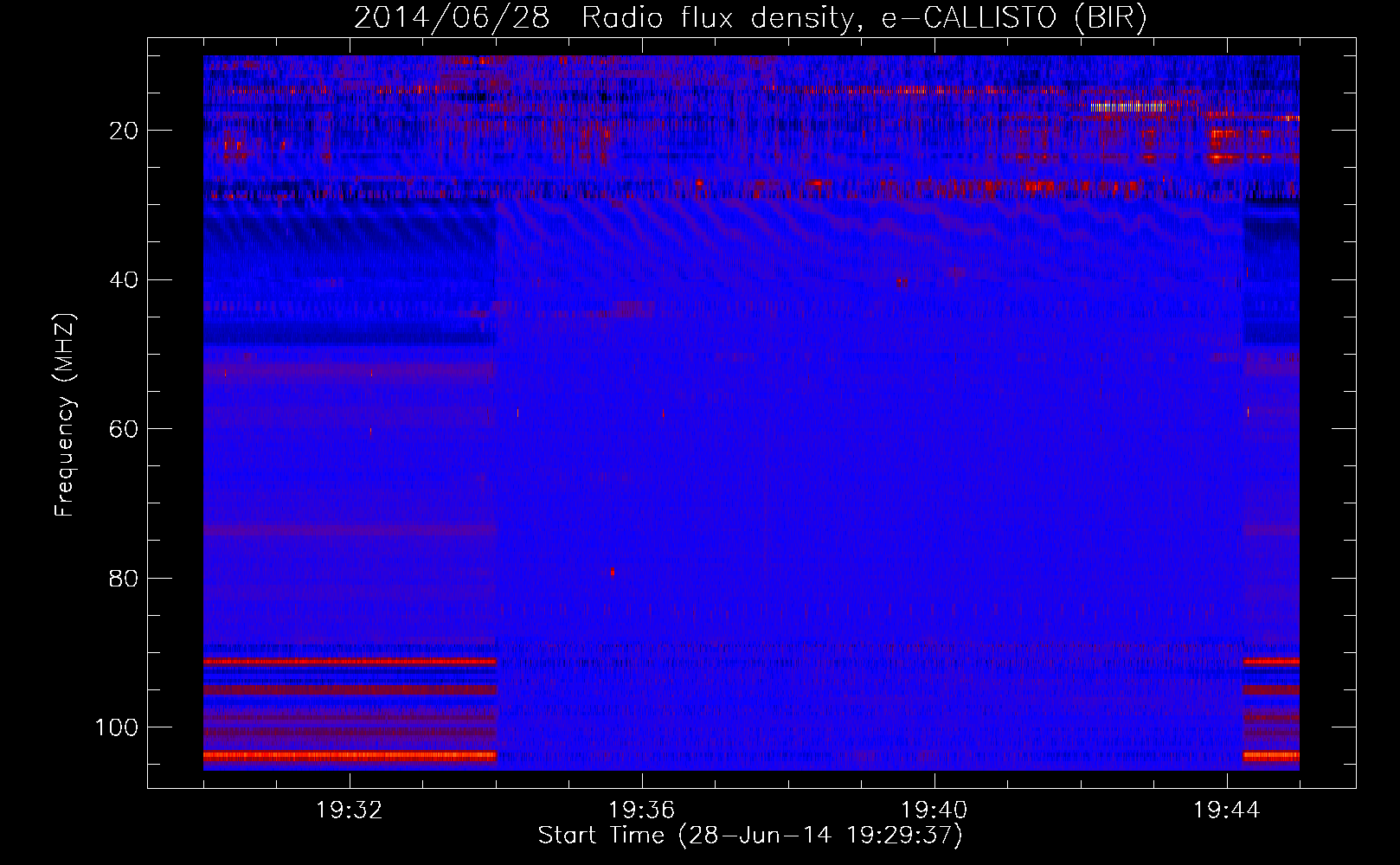The image size is (1400, 865).
Task: Click the 19:44 time axis label
Action: coord(1226,811)
